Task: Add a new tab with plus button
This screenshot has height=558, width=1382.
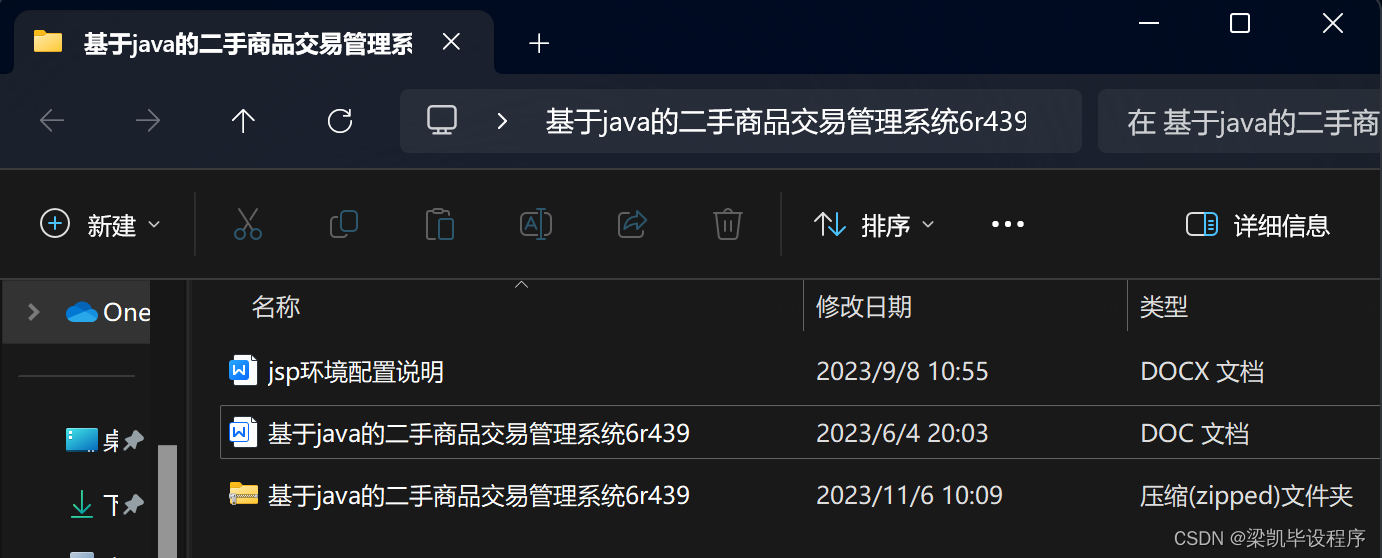Action: pyautogui.click(x=539, y=43)
